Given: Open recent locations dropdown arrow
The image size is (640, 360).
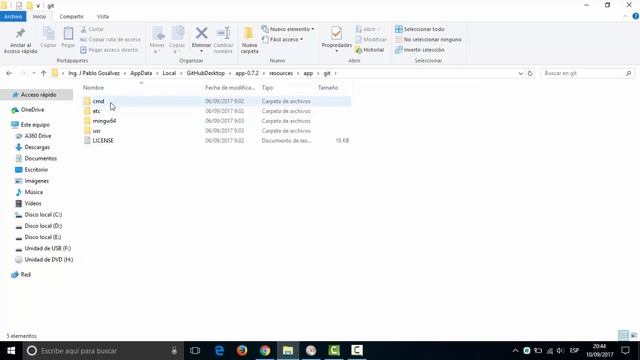Looking at the screenshot, I should [x=33, y=73].
